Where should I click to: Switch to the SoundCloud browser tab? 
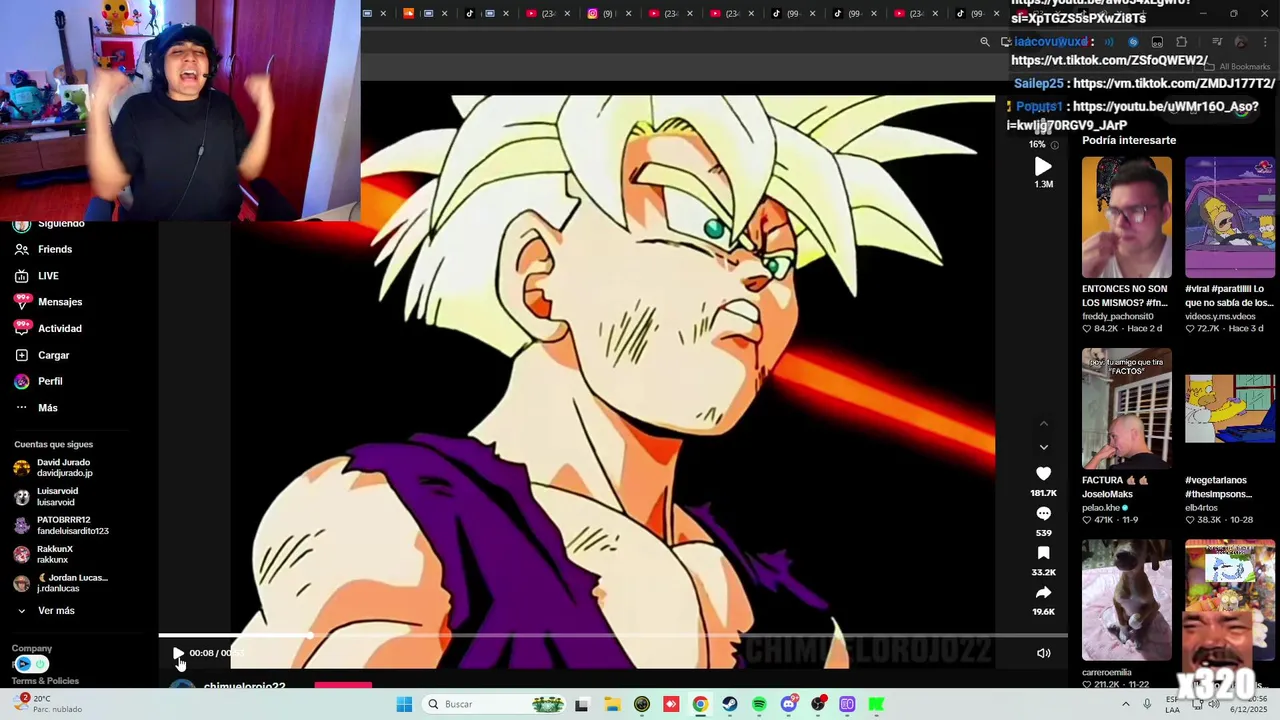point(408,13)
